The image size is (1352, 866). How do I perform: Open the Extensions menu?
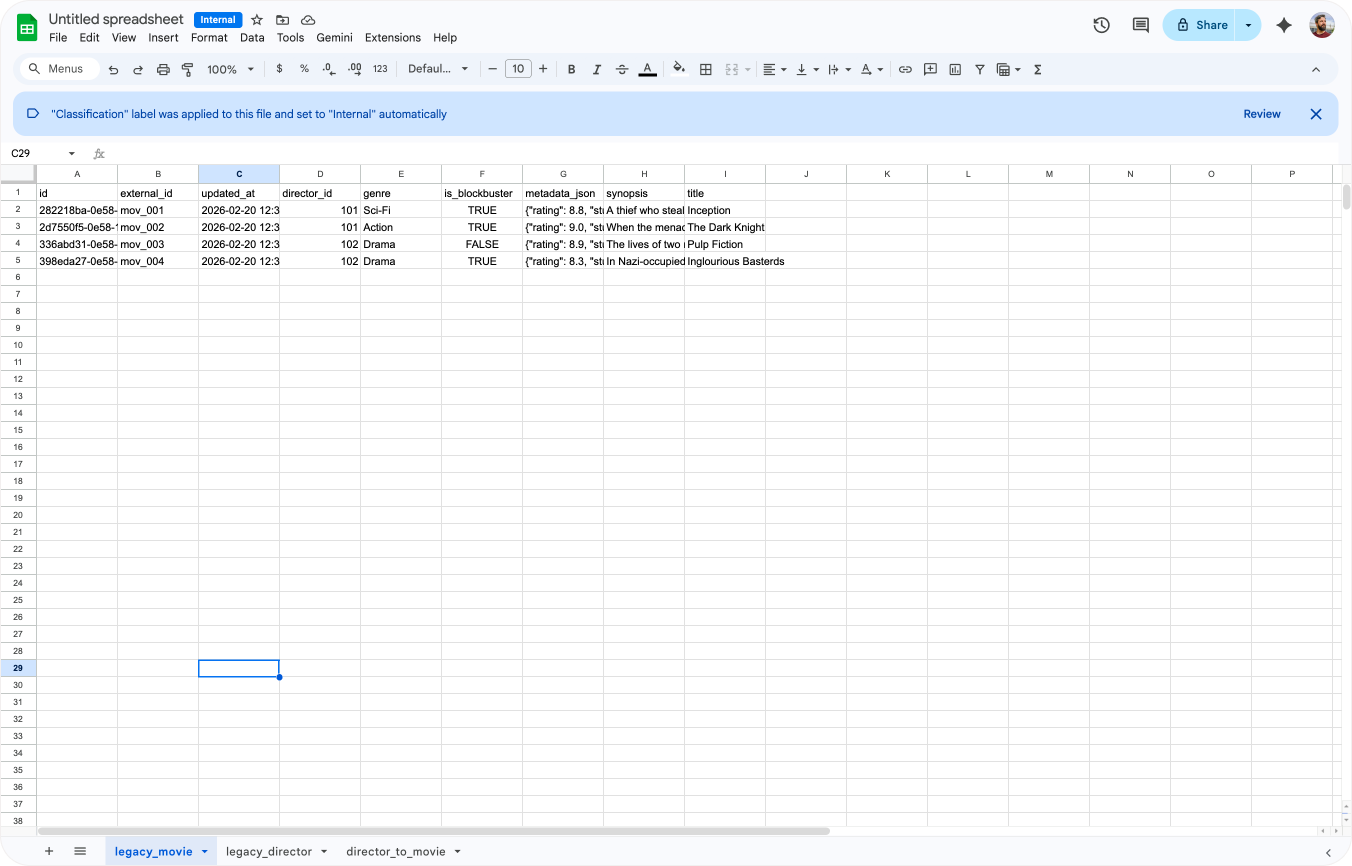[392, 38]
